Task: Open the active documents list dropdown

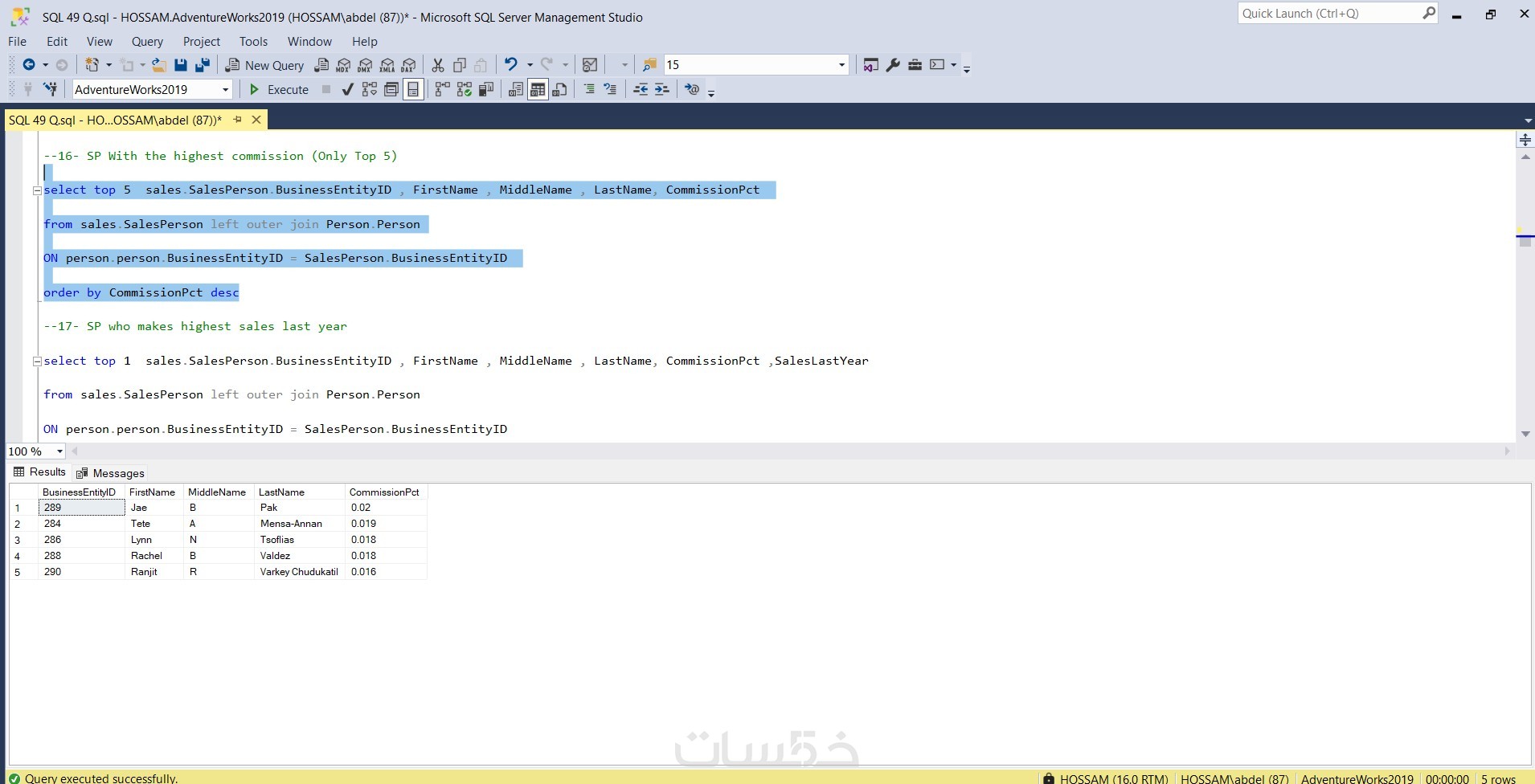Action: (x=1527, y=120)
